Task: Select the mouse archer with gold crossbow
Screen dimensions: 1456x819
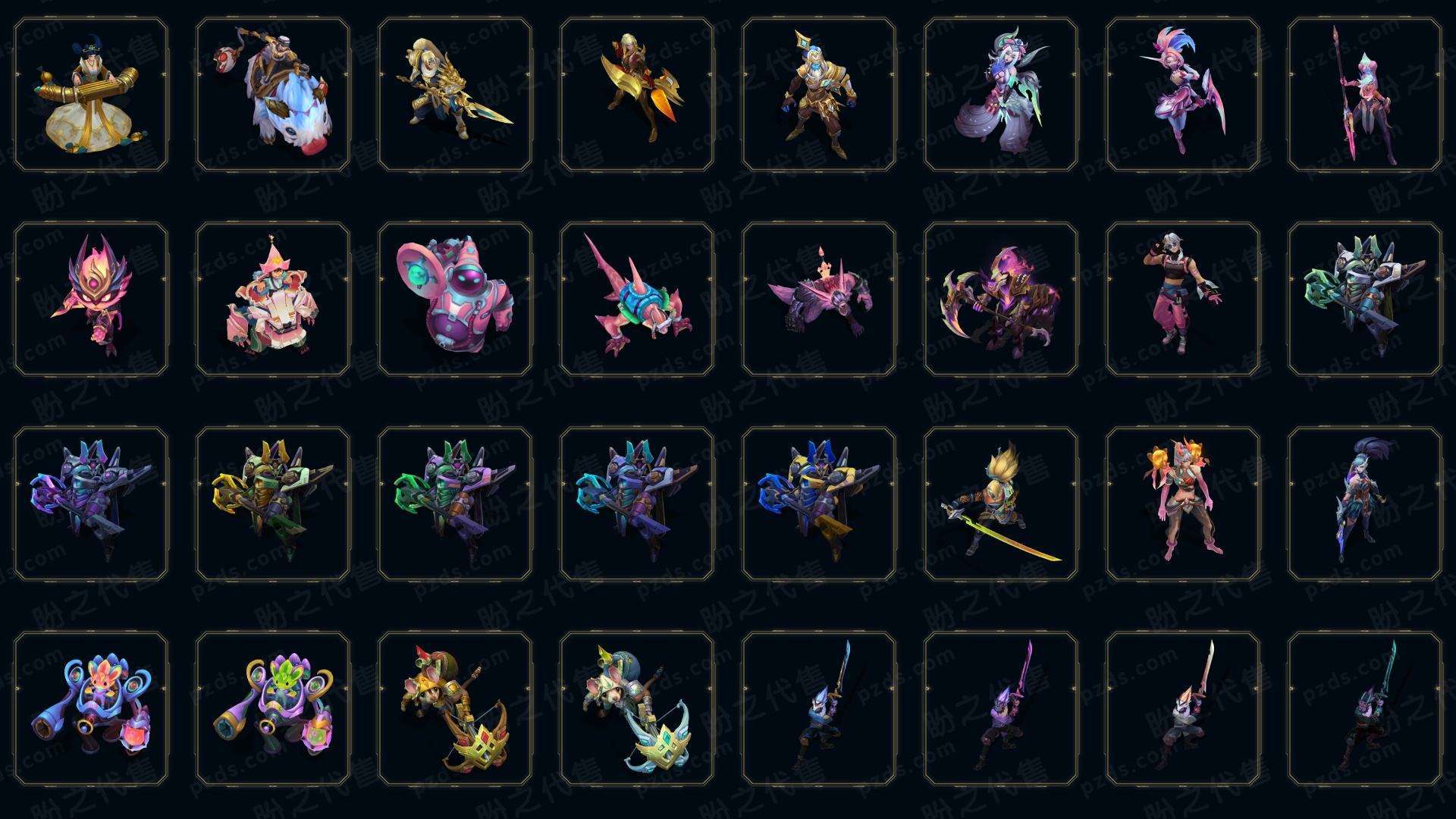Action: tap(455, 708)
